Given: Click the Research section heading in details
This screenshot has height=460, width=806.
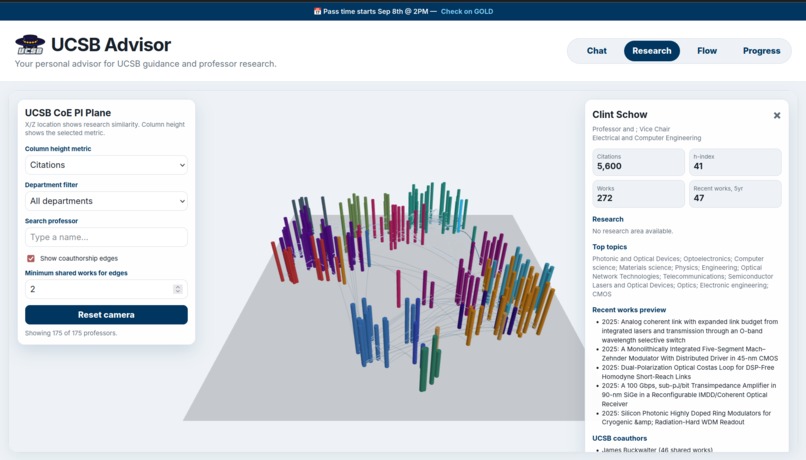Looking at the screenshot, I should (x=608, y=219).
